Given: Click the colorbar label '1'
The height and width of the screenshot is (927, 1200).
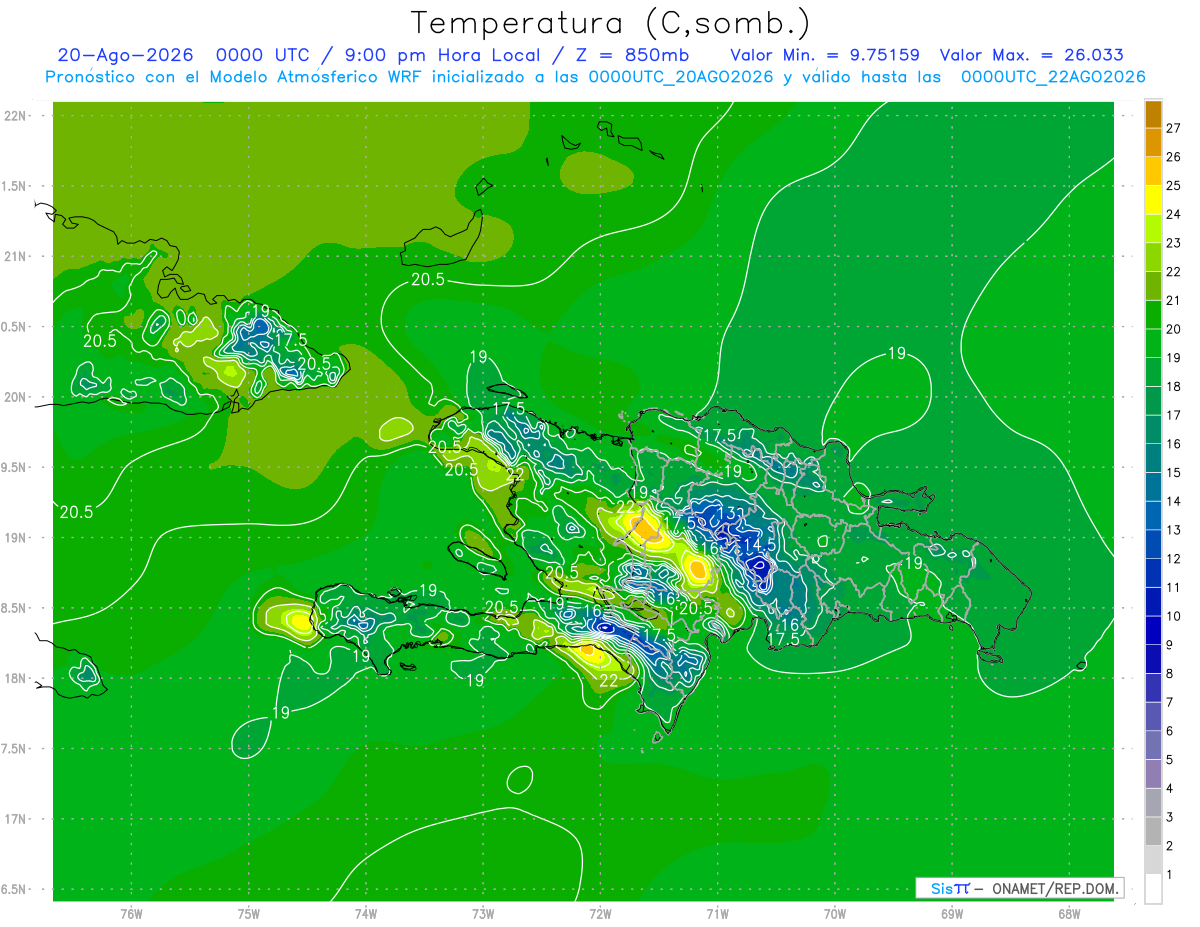Looking at the screenshot, I should click(1170, 875).
